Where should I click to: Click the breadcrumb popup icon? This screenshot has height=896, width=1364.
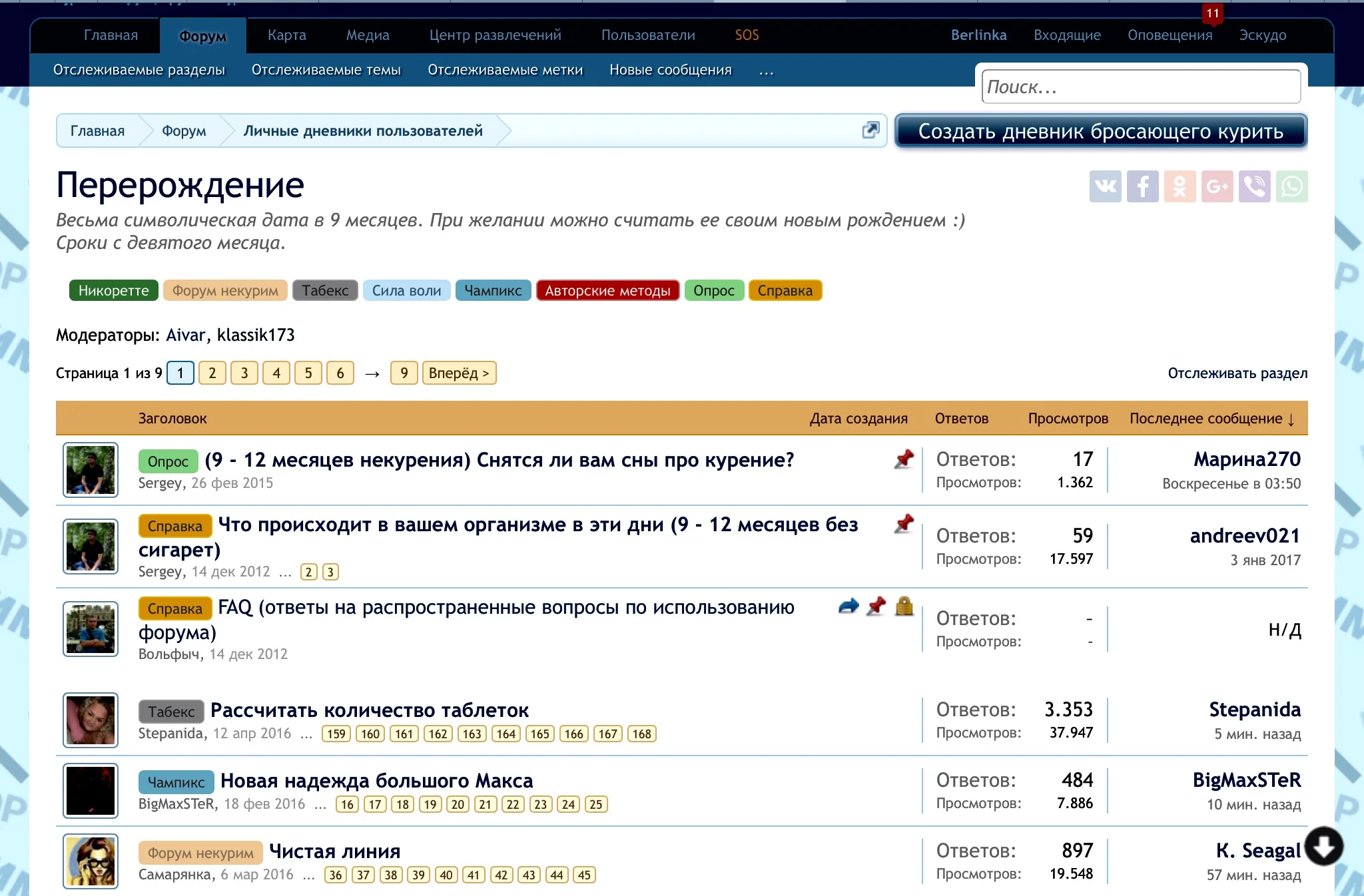click(870, 130)
